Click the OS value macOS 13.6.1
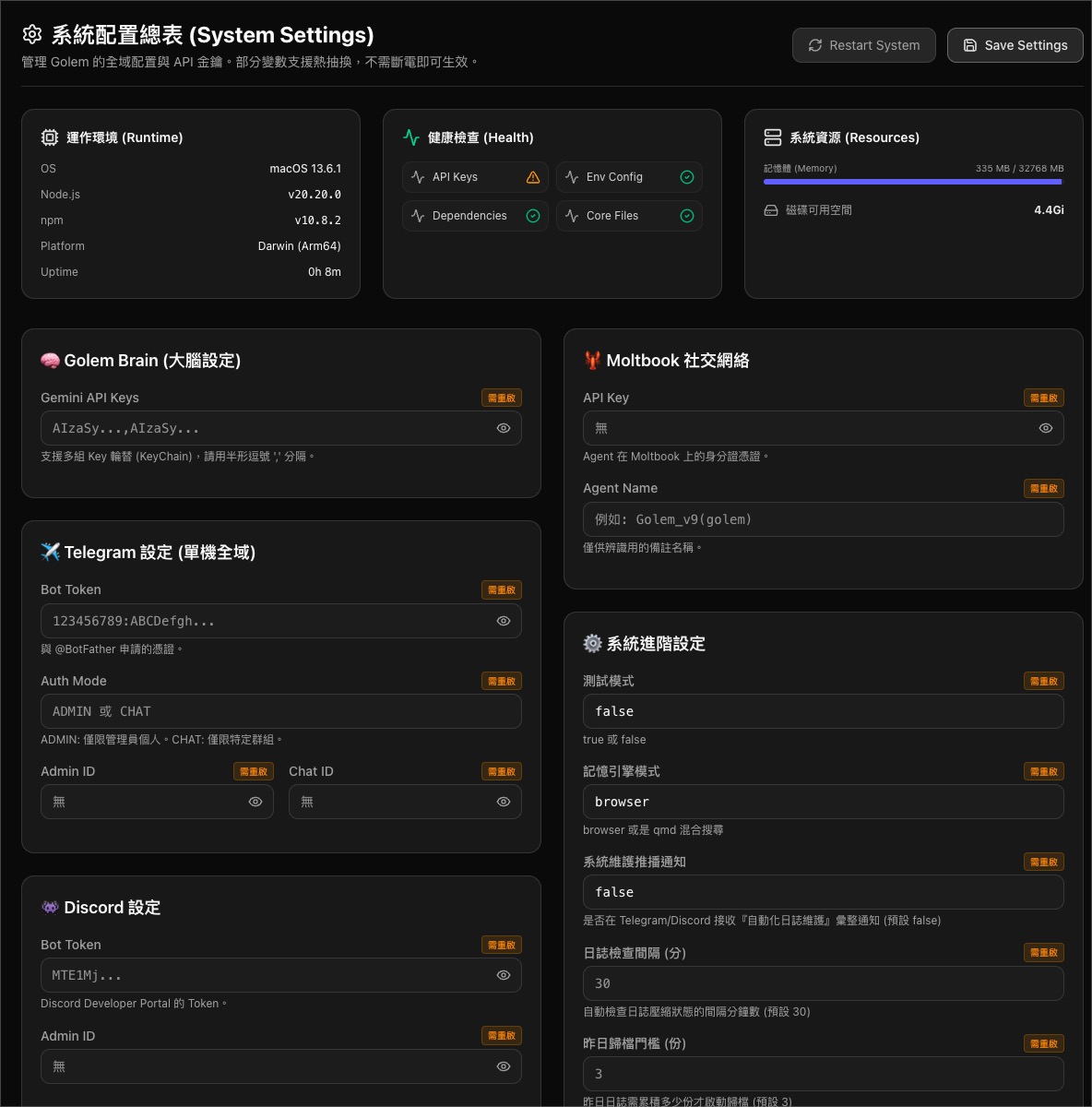This screenshot has width=1092, height=1107. tap(305, 169)
